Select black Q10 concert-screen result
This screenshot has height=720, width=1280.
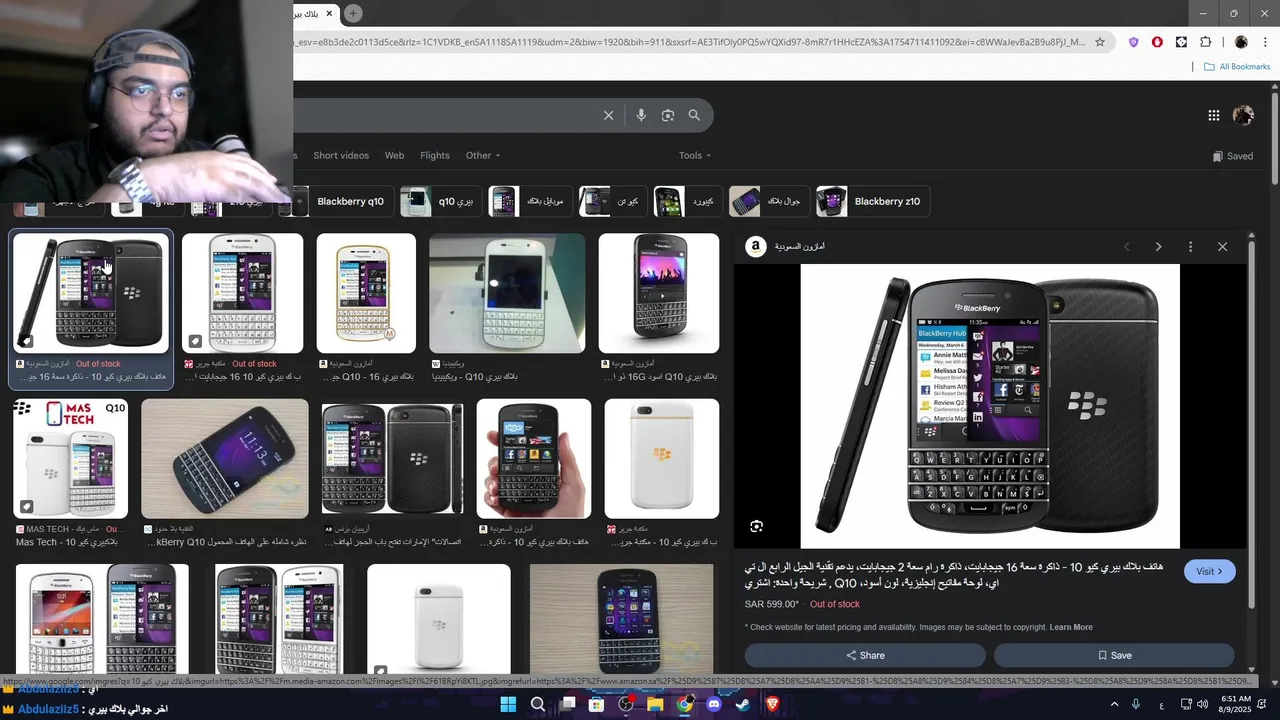659,294
